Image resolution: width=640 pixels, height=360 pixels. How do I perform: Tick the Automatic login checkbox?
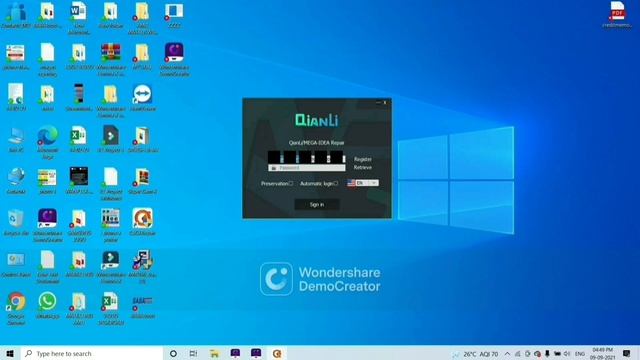point(336,183)
